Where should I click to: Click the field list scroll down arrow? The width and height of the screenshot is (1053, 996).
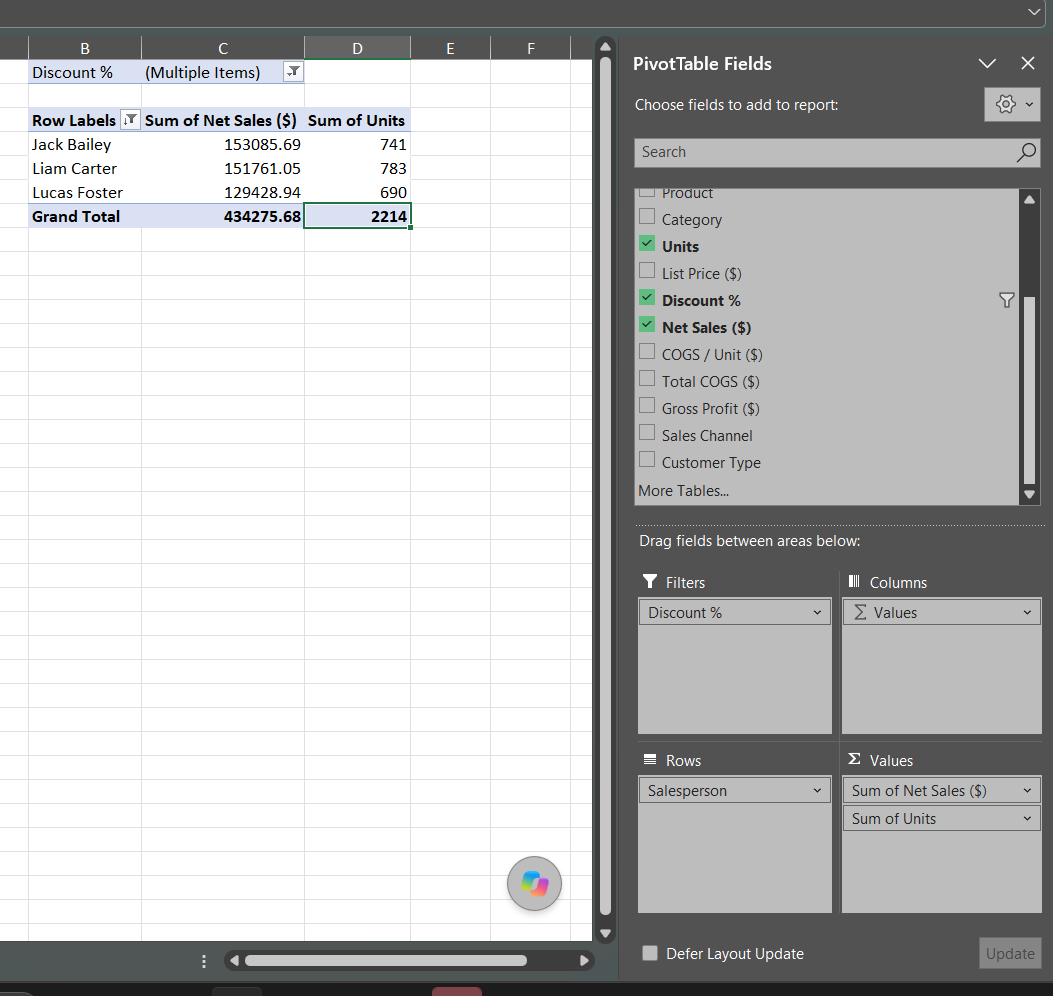pos(1029,495)
